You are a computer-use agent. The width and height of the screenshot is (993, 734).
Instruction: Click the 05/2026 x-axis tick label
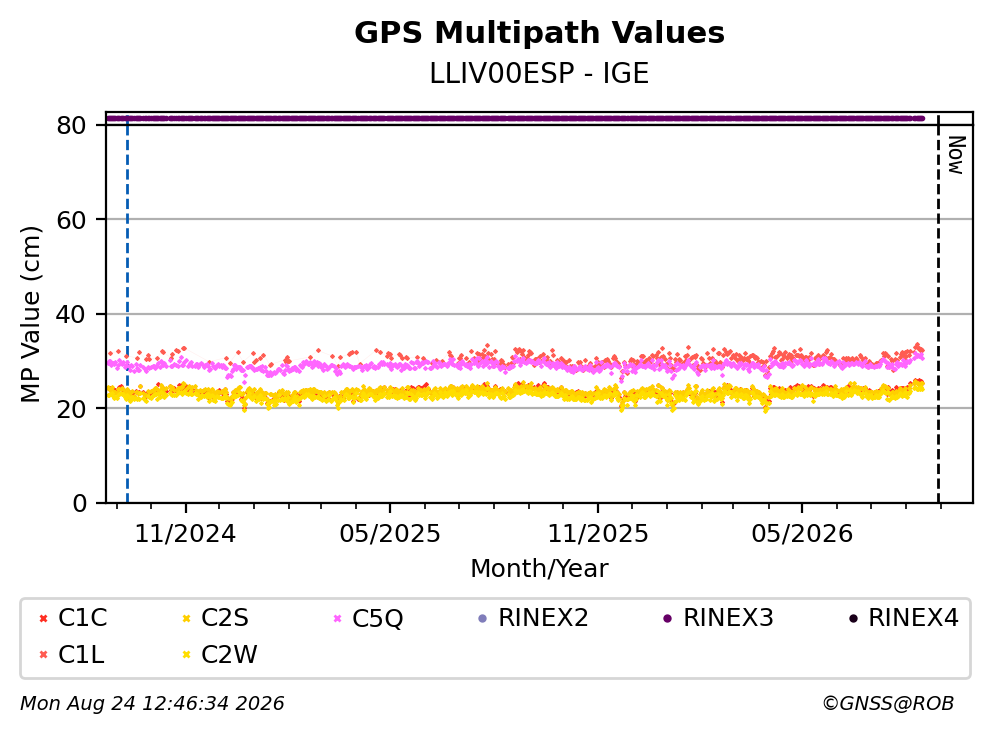pos(802,534)
